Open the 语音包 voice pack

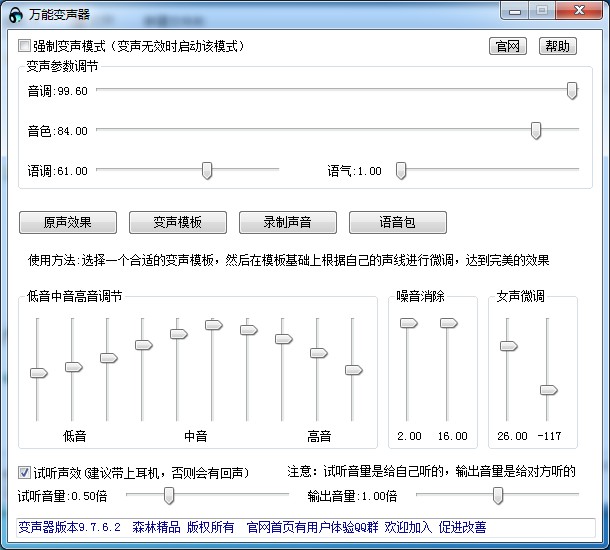pos(397,222)
